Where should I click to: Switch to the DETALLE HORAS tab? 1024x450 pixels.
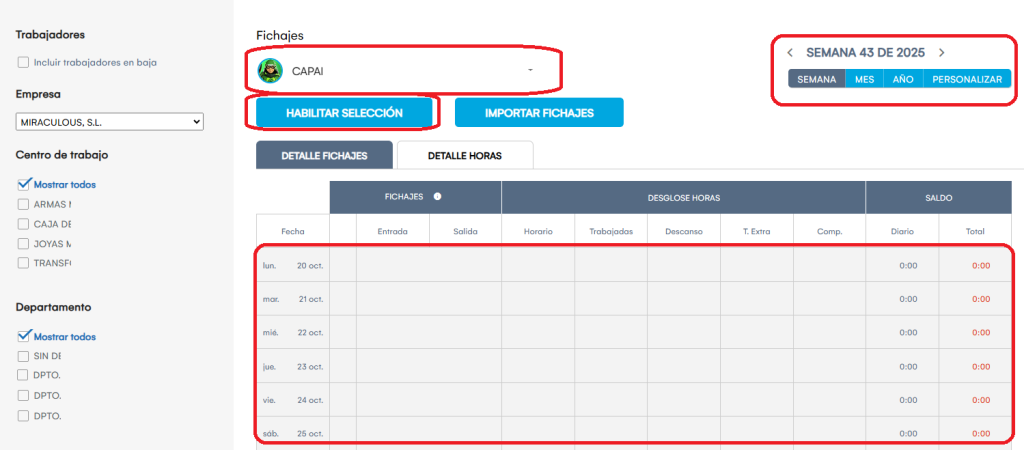tap(464, 156)
